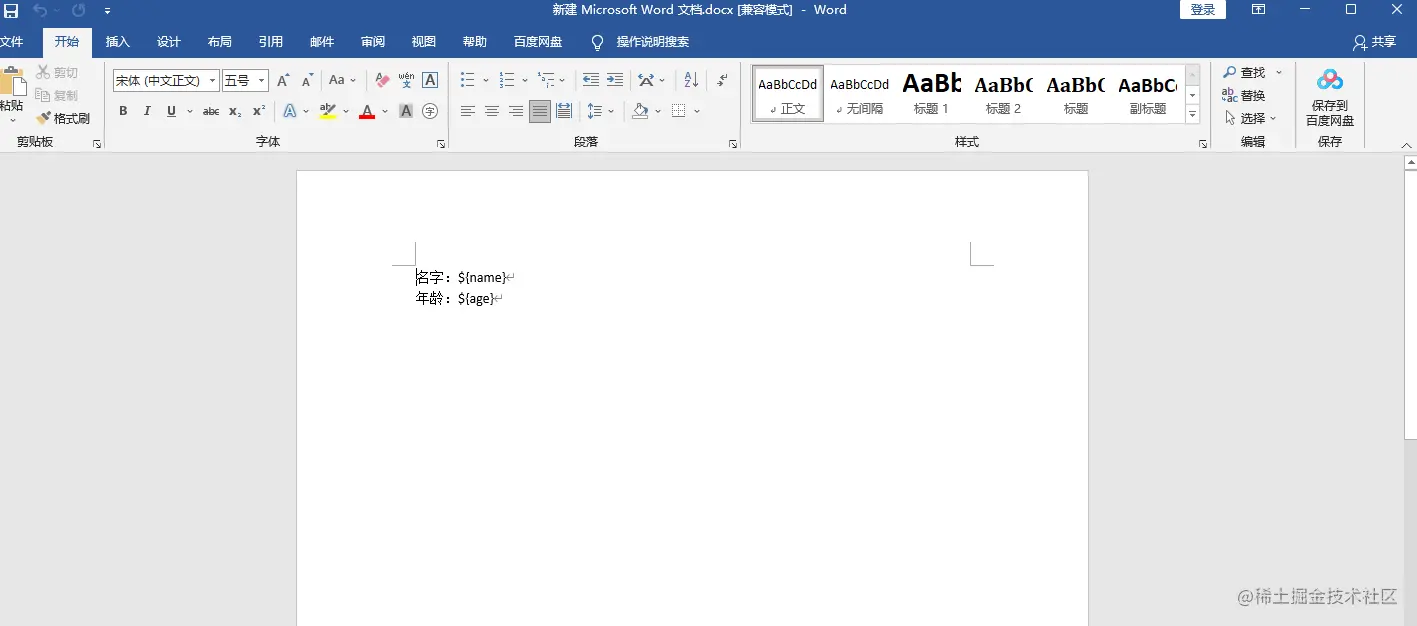The image size is (1417, 626).
Task: Apply the 副标题 subtitle style
Action: pos(1148,94)
